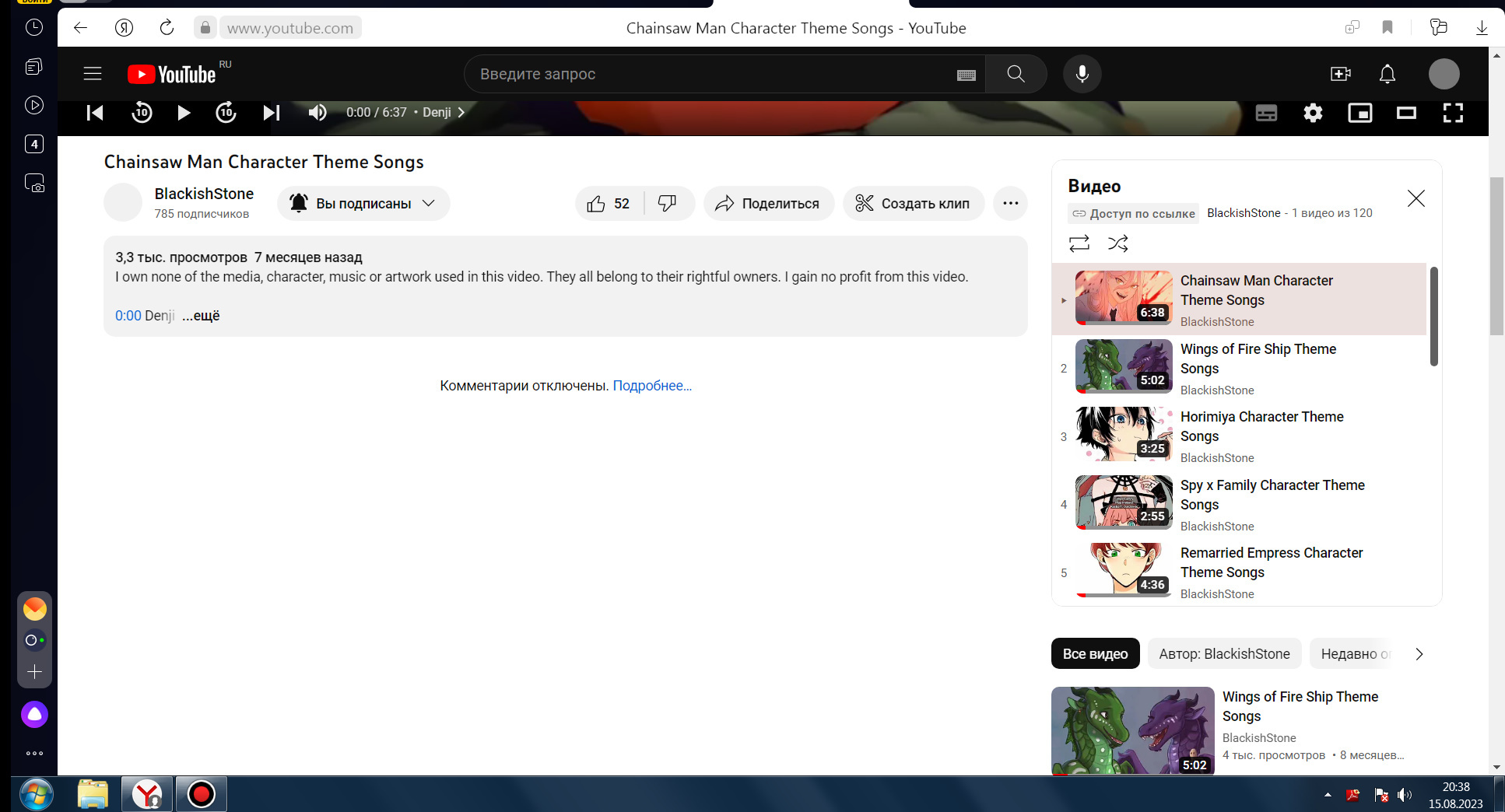Enter fullscreen mode
The width and height of the screenshot is (1505, 812).
click(x=1453, y=114)
